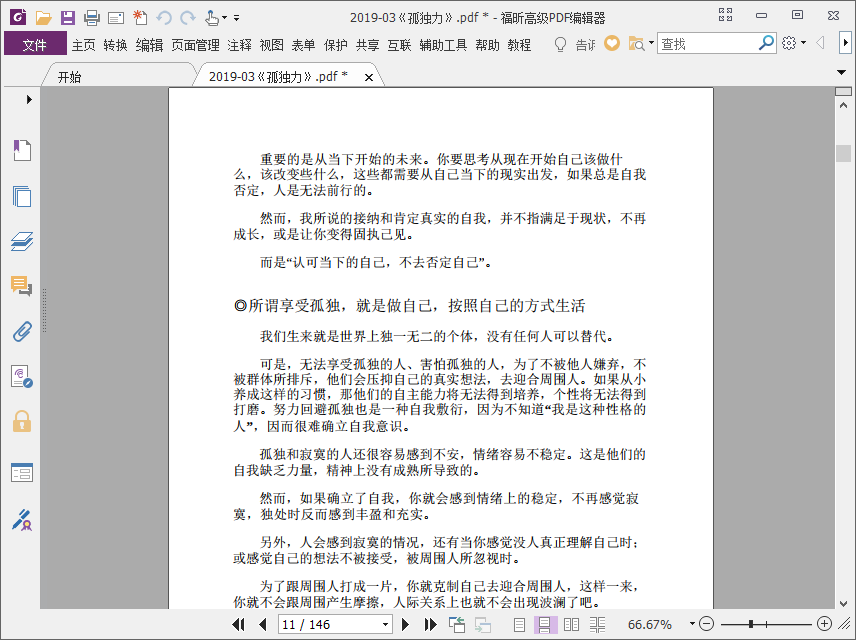The height and width of the screenshot is (640, 856).
Task: Select continuous page view mode
Action: coord(544,624)
